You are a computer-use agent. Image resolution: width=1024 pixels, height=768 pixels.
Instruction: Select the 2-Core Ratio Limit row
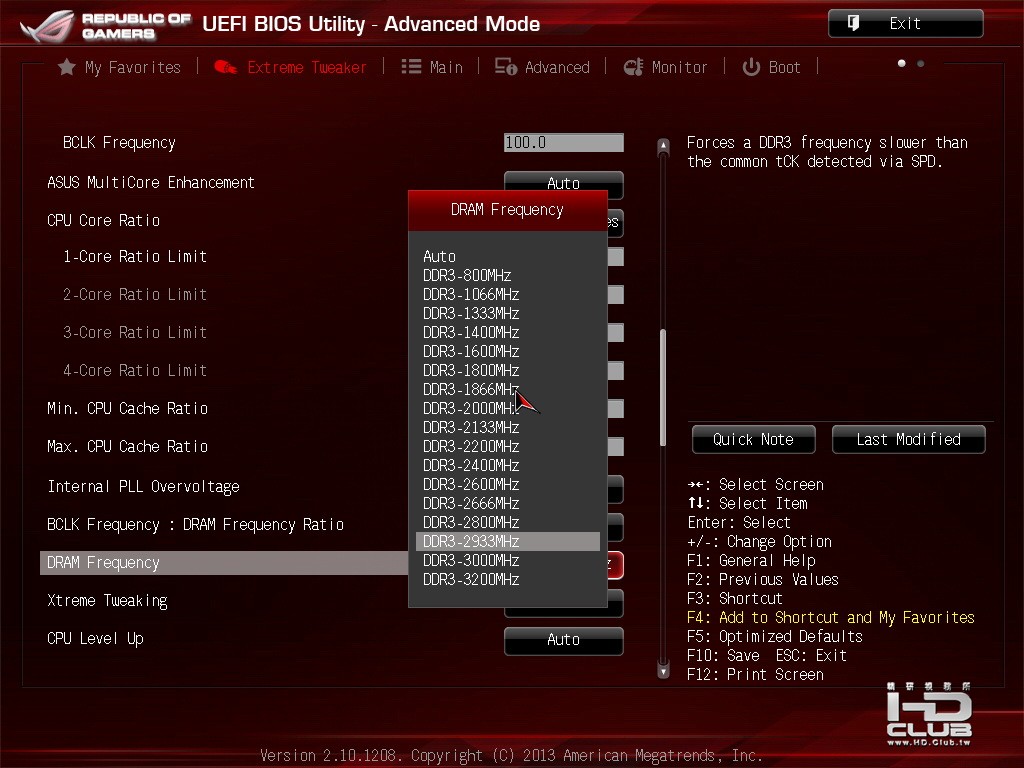(x=135, y=295)
